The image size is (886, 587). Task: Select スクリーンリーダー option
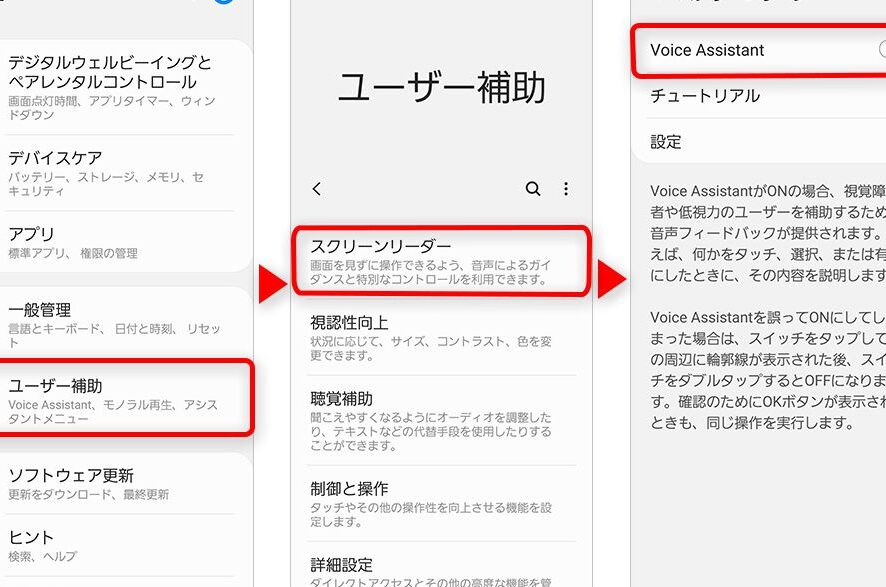tap(441, 261)
